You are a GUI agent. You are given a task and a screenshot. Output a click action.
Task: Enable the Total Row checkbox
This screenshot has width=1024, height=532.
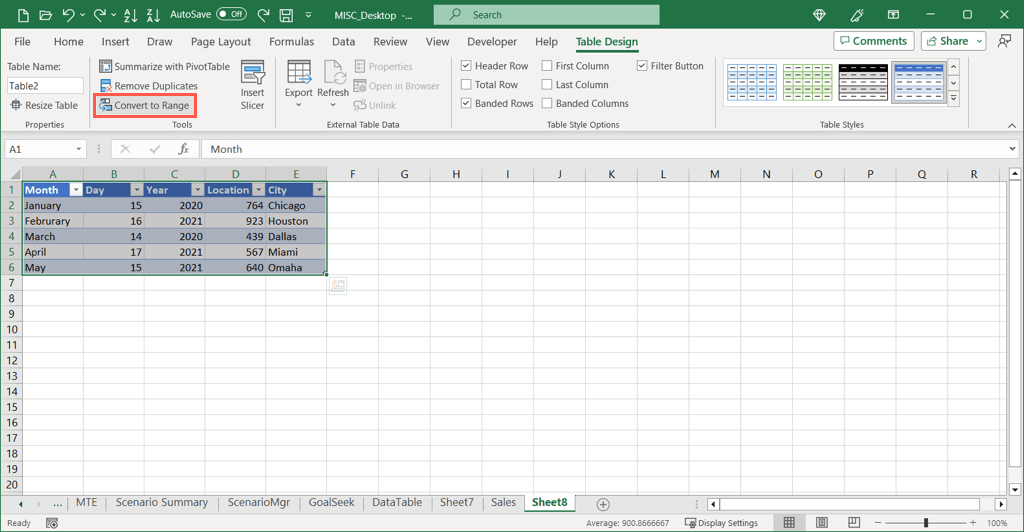click(466, 85)
